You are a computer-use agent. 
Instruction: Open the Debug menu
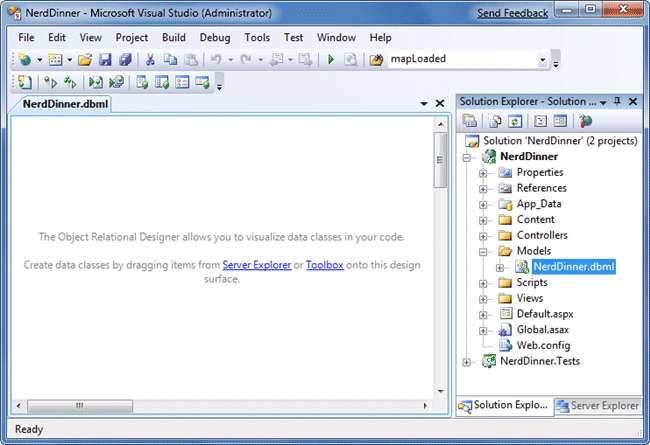coord(215,37)
